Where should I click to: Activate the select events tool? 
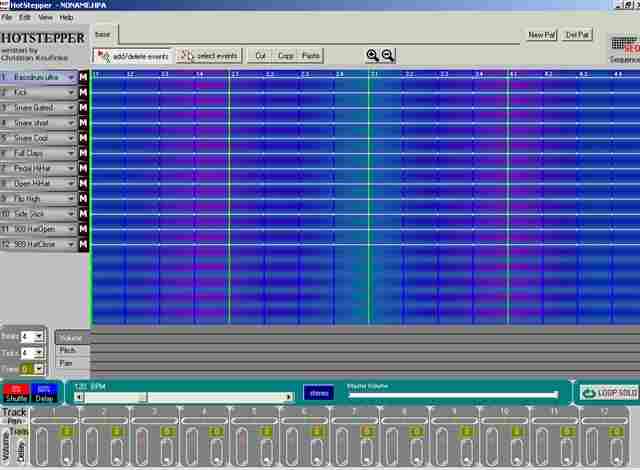(x=209, y=56)
